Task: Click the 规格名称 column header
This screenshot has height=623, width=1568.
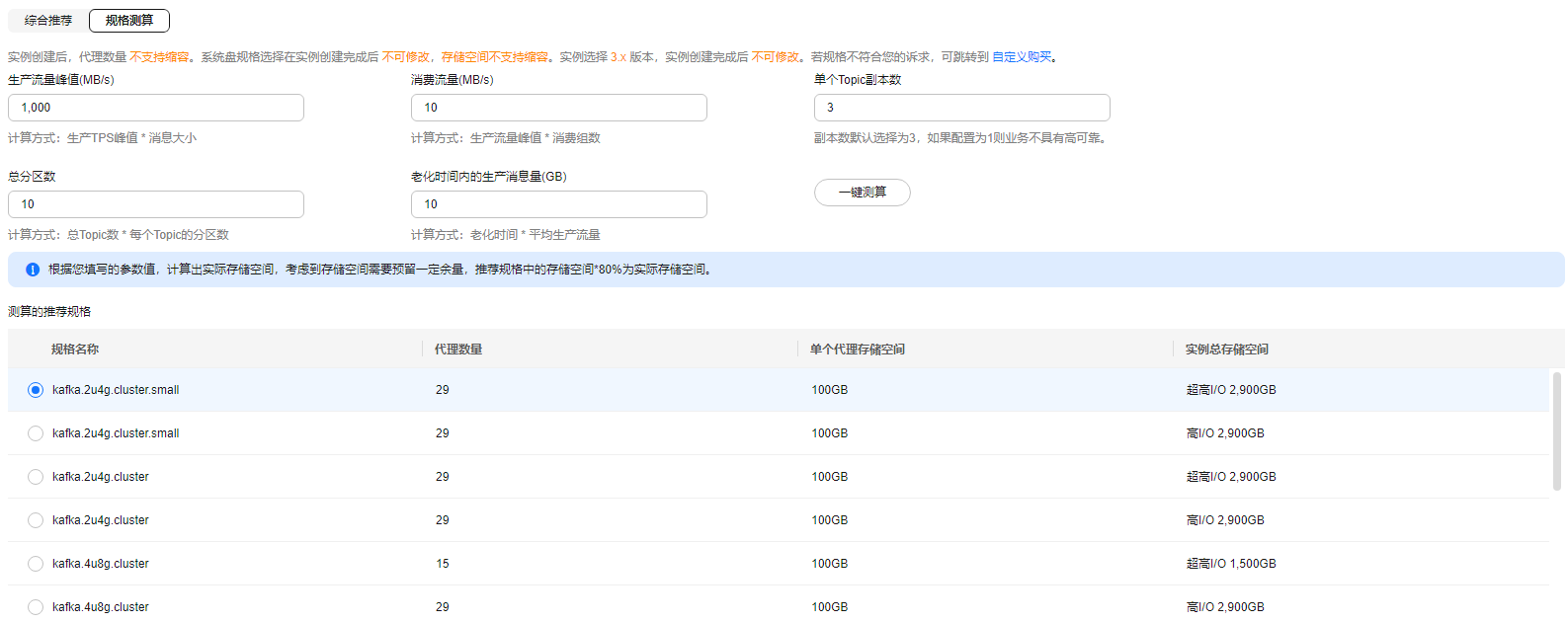Action: click(x=75, y=350)
